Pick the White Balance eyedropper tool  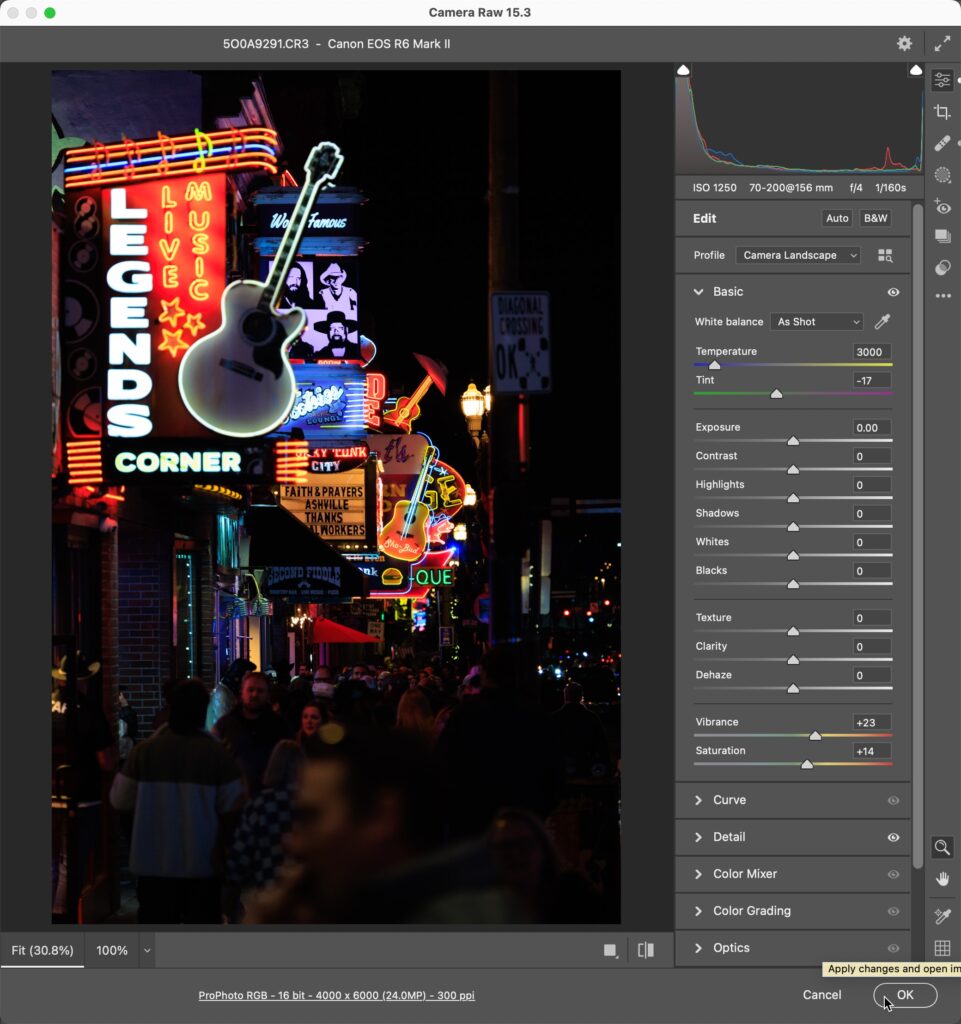point(882,321)
